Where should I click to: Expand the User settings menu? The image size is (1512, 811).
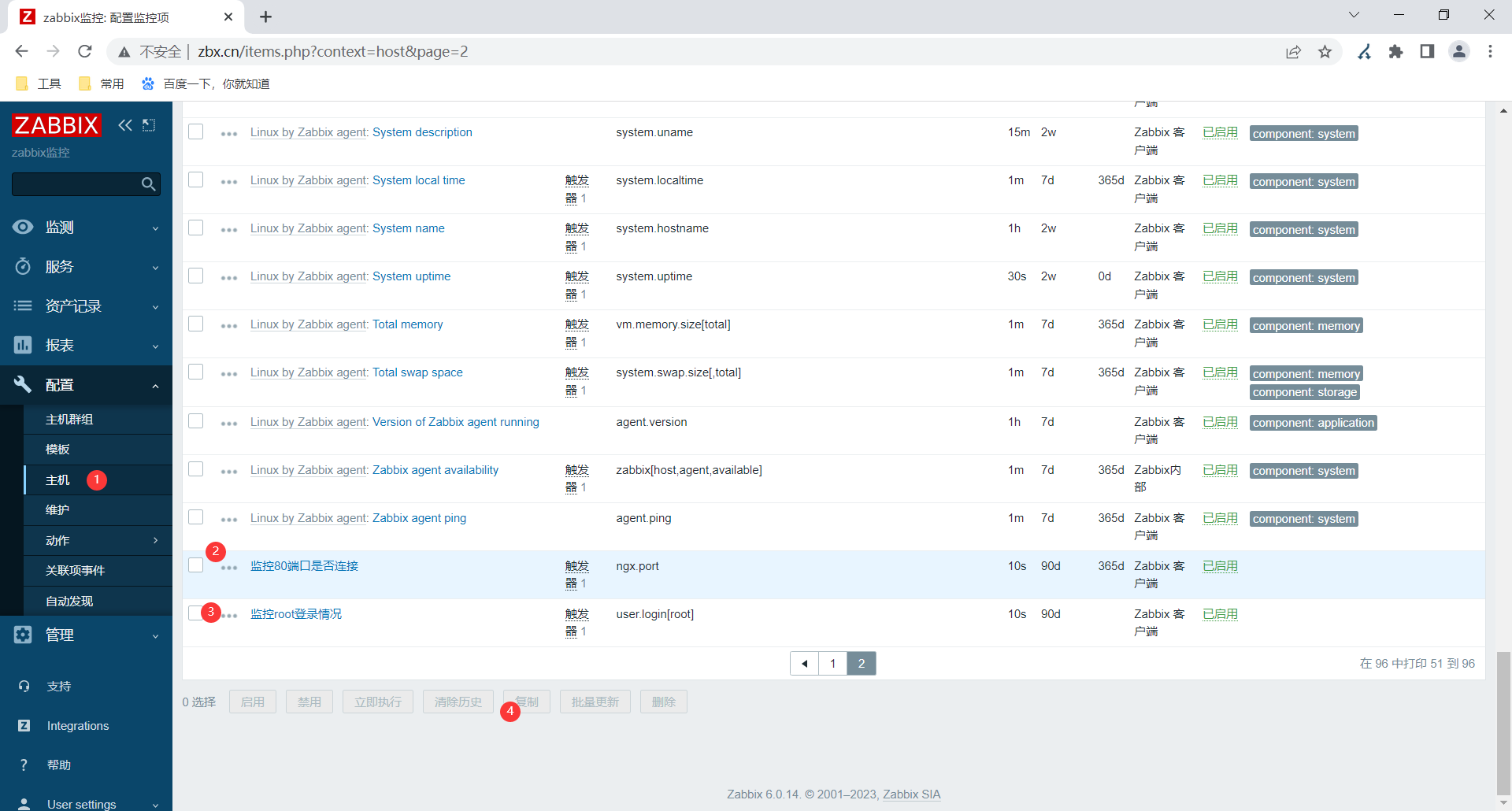(x=86, y=804)
